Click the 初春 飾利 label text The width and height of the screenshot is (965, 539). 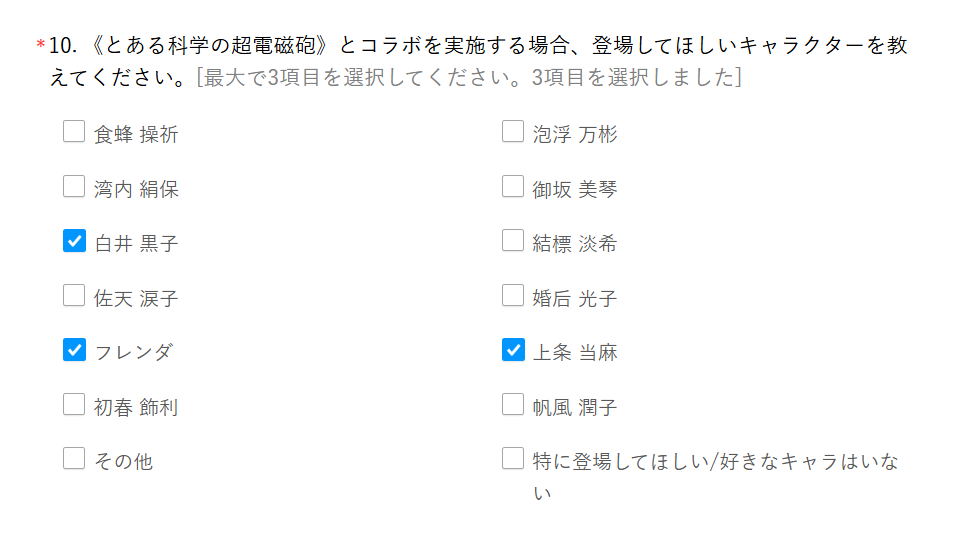coord(136,407)
